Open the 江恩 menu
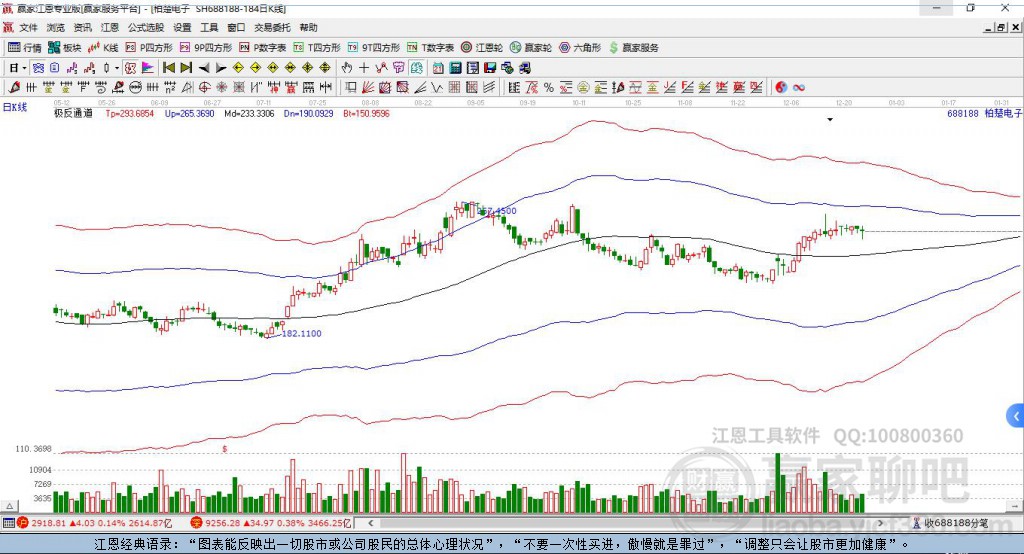 (x=110, y=27)
